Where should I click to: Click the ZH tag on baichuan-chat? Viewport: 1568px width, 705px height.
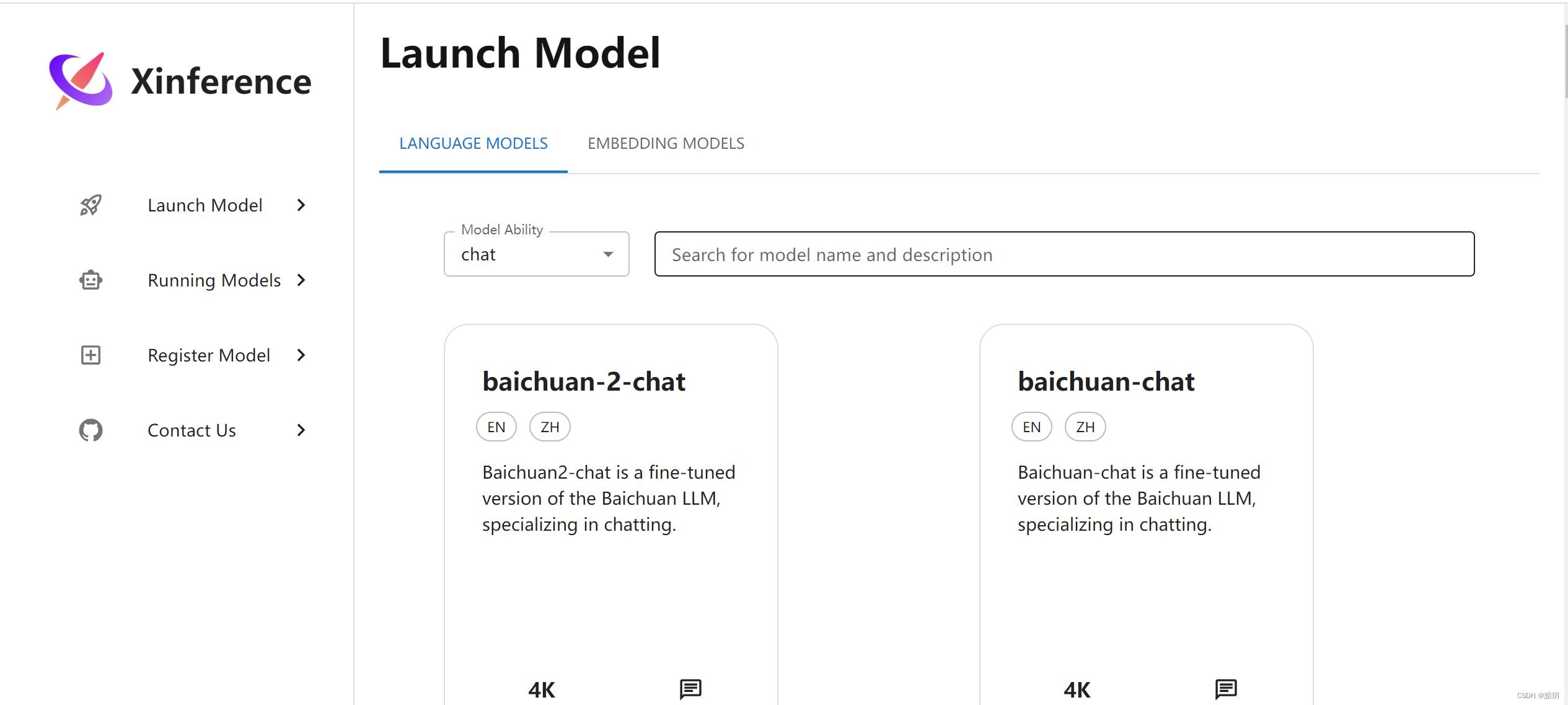(1085, 427)
